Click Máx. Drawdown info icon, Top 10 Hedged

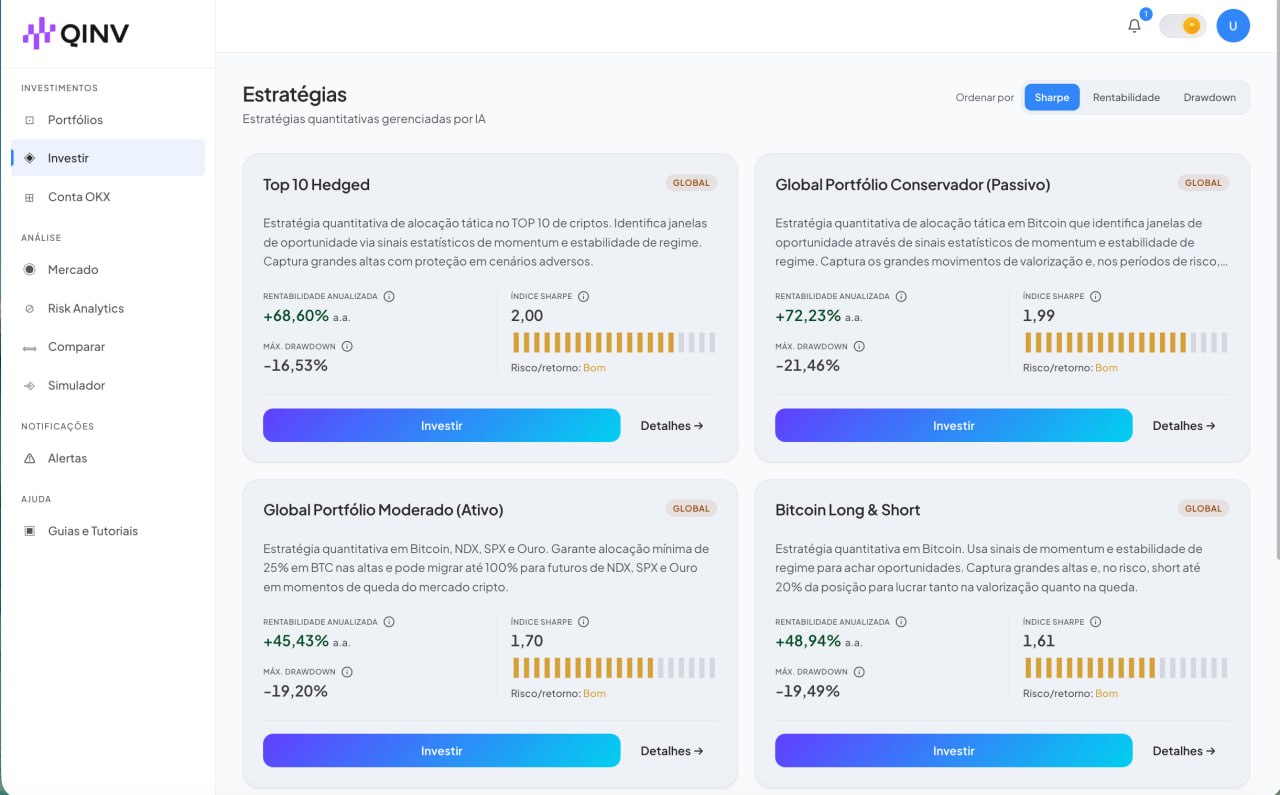coord(347,346)
